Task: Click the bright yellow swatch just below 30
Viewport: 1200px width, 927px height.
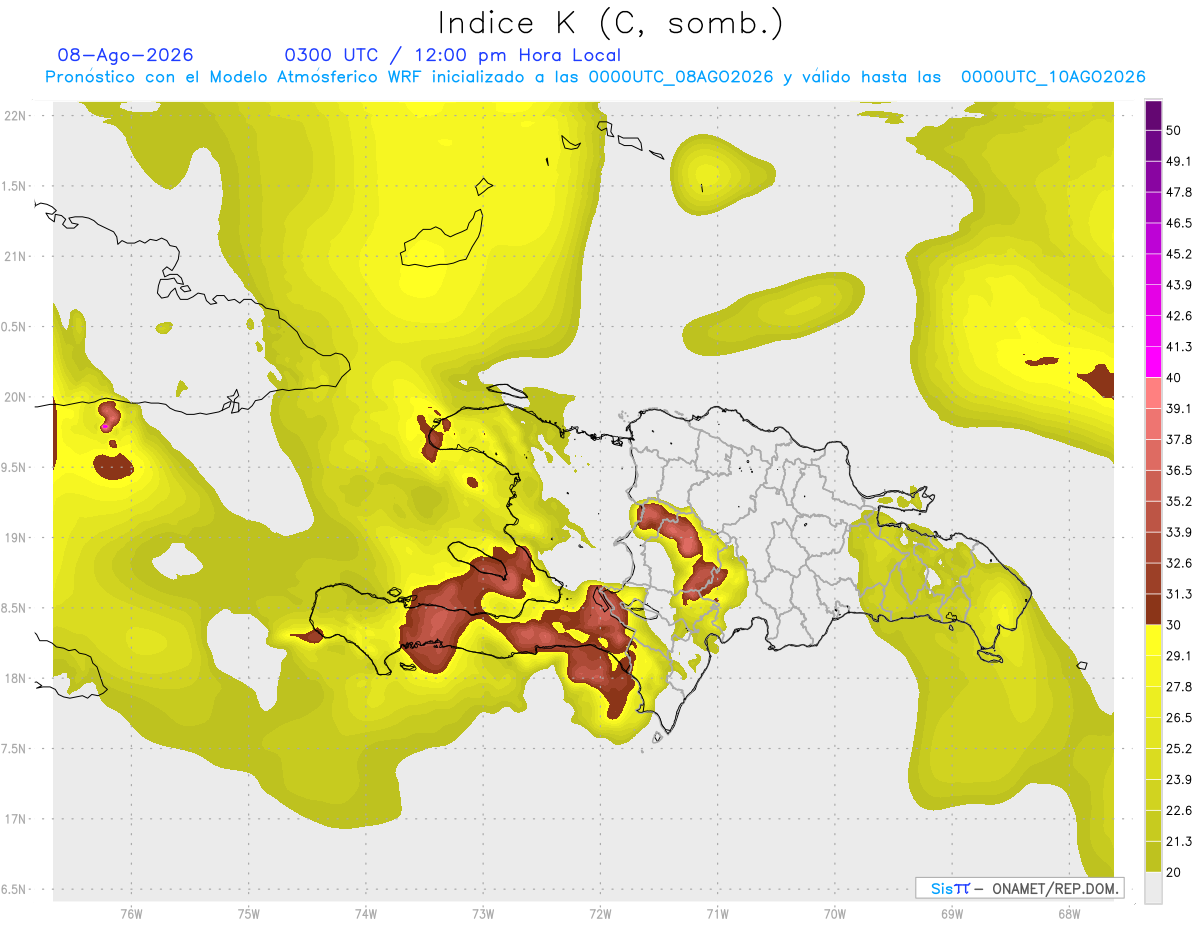Action: (x=1153, y=640)
